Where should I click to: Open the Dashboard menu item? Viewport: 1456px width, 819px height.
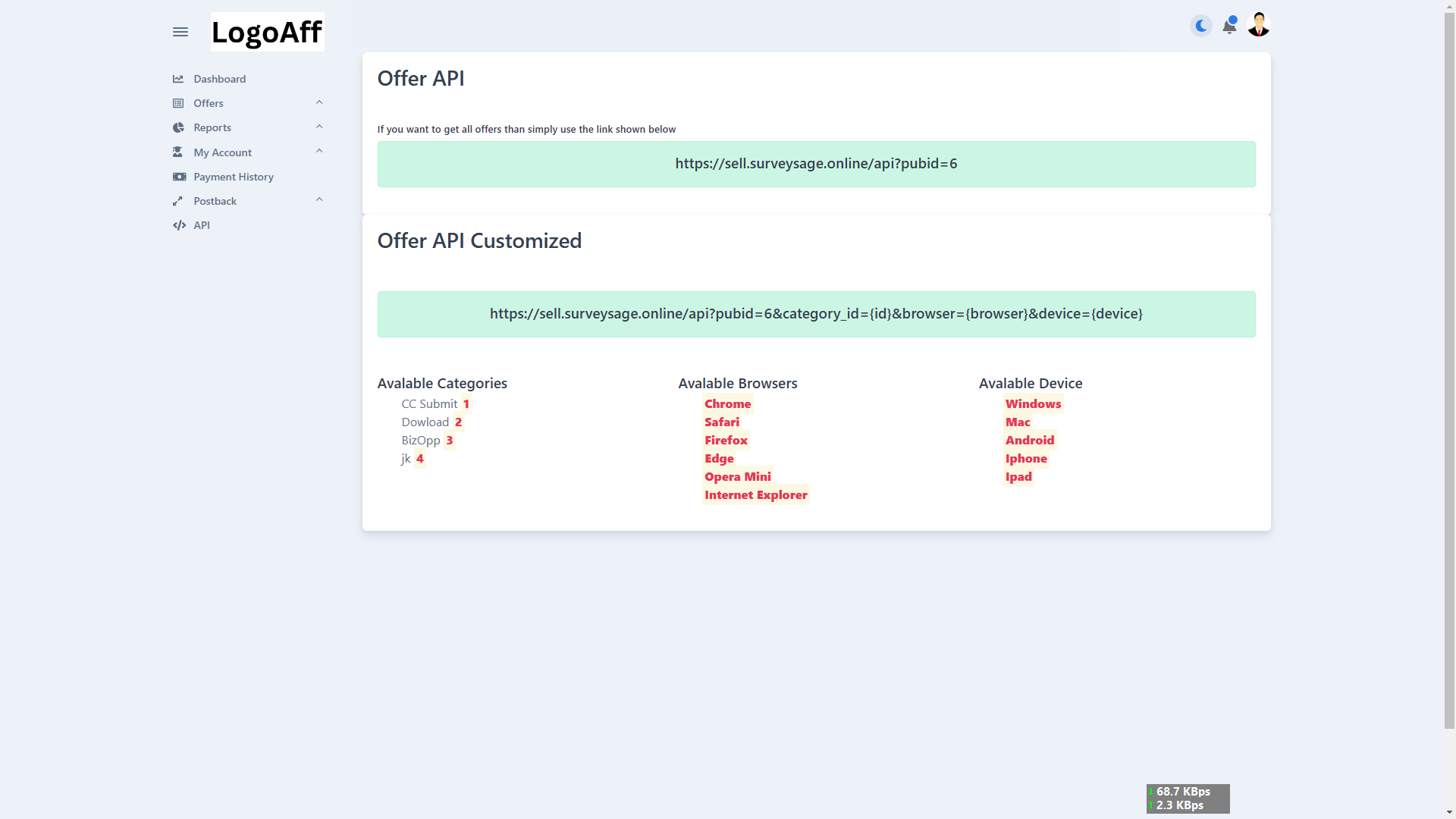click(x=219, y=79)
